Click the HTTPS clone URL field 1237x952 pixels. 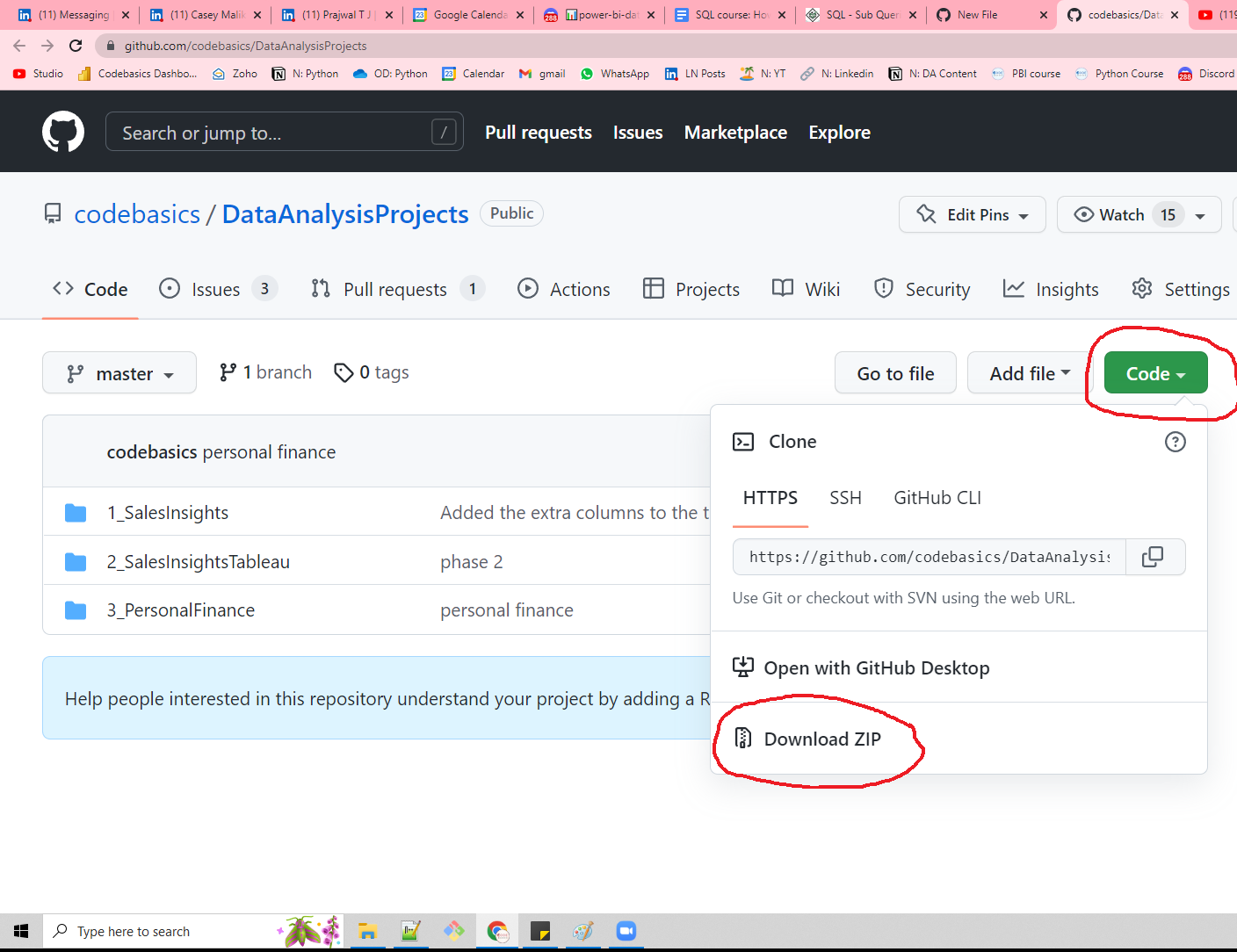[930, 557]
